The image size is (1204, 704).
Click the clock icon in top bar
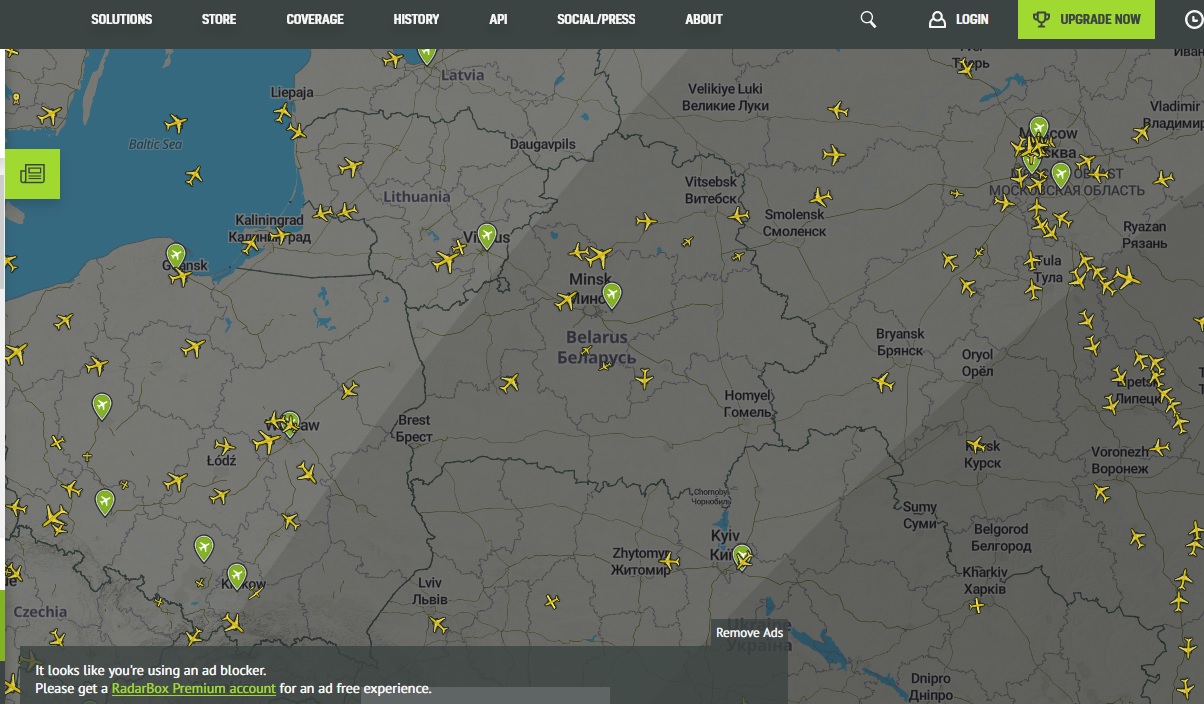(x=1190, y=20)
